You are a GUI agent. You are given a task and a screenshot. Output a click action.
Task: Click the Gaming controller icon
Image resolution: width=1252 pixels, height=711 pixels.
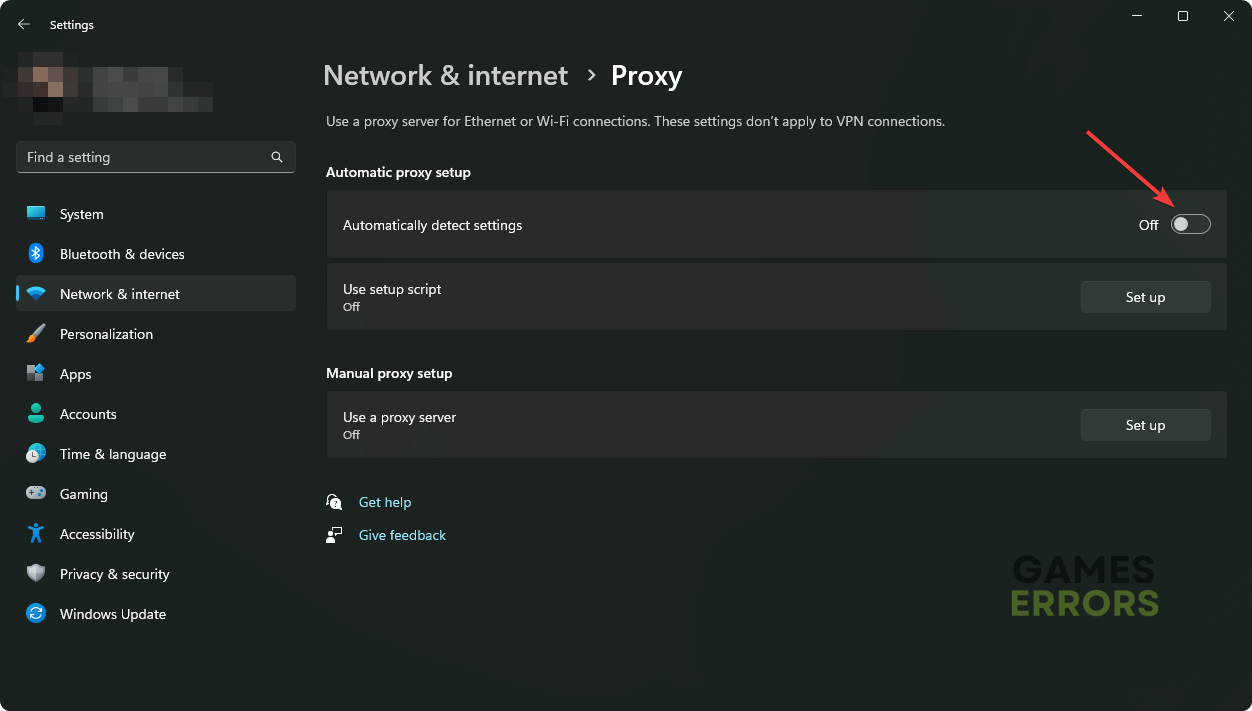(36, 494)
